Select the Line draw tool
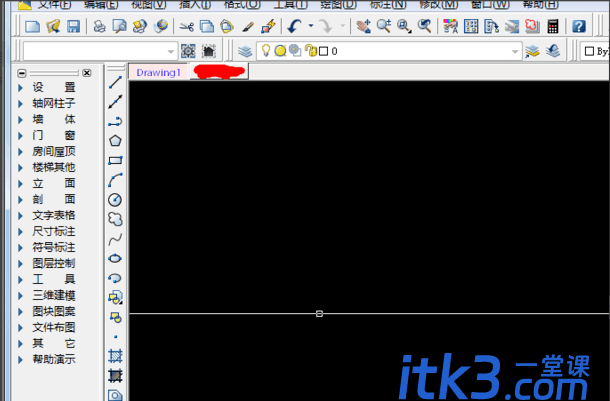Image resolution: width=610 pixels, height=401 pixels. tap(115, 82)
